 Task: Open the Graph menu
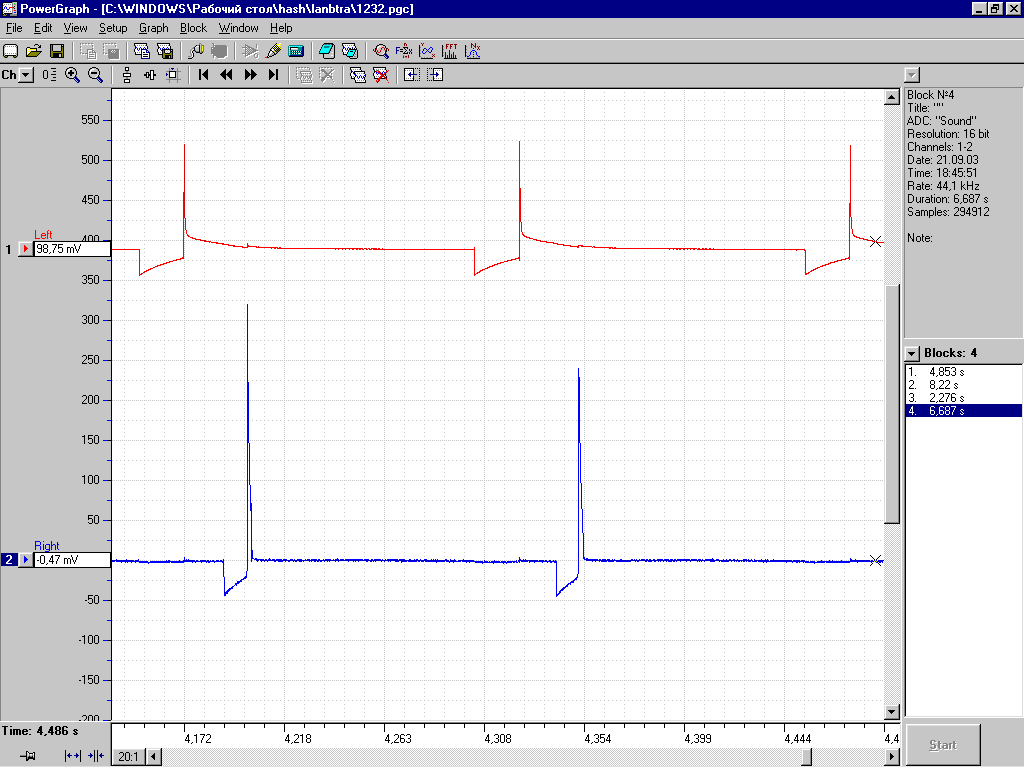(x=153, y=28)
